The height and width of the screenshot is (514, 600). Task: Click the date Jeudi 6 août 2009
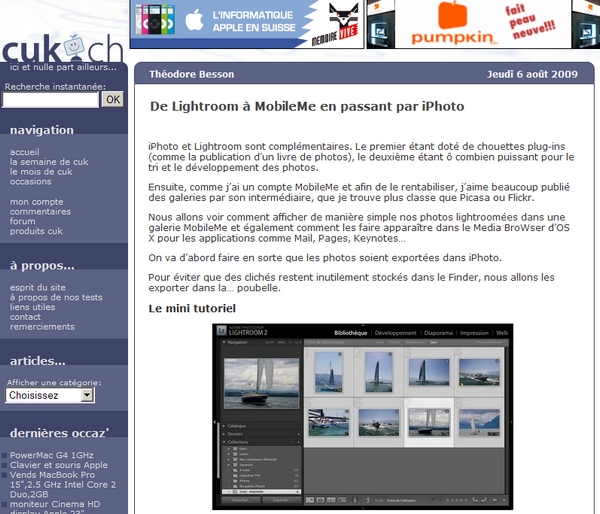[x=532, y=74]
